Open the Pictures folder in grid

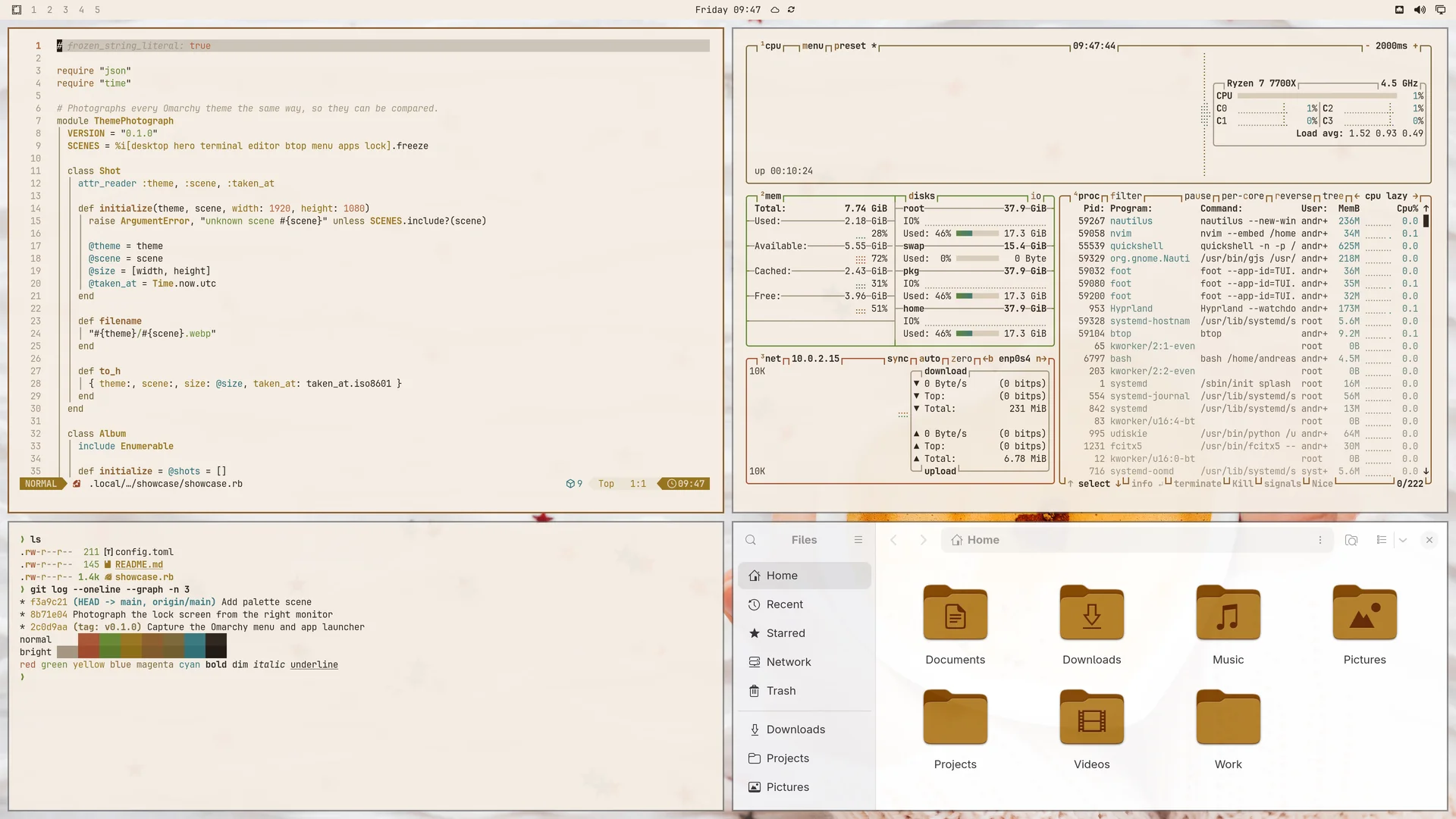click(x=1365, y=626)
